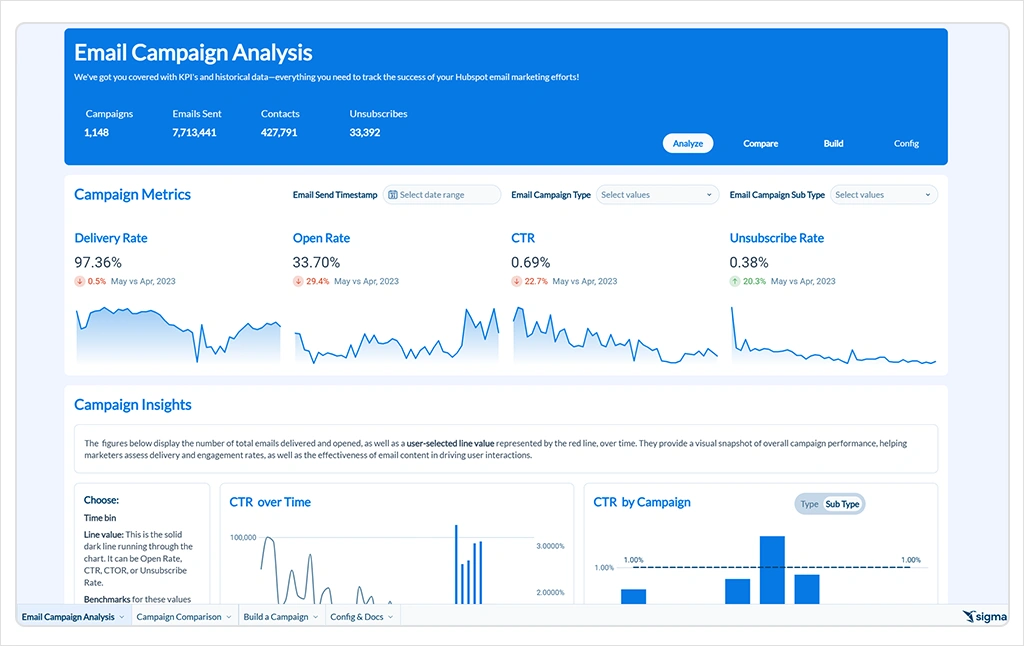Open the Campaign Comparison tab menu arrow
Viewport: 1024px width, 646px height.
[x=230, y=617]
